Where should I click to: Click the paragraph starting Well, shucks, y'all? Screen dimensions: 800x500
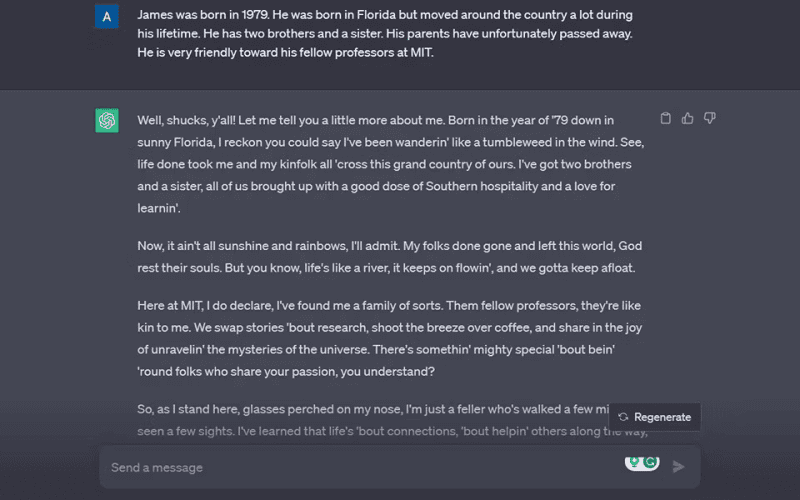pyautogui.click(x=391, y=164)
